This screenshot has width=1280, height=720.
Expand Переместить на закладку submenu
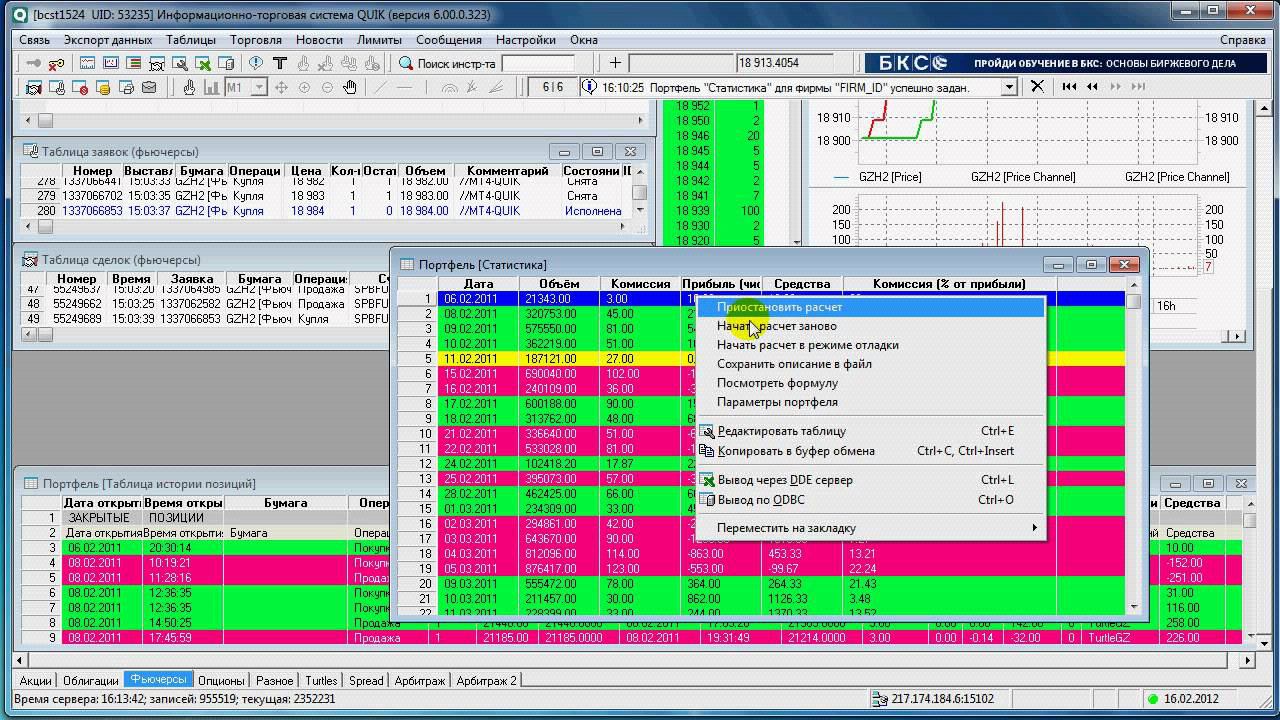point(871,528)
